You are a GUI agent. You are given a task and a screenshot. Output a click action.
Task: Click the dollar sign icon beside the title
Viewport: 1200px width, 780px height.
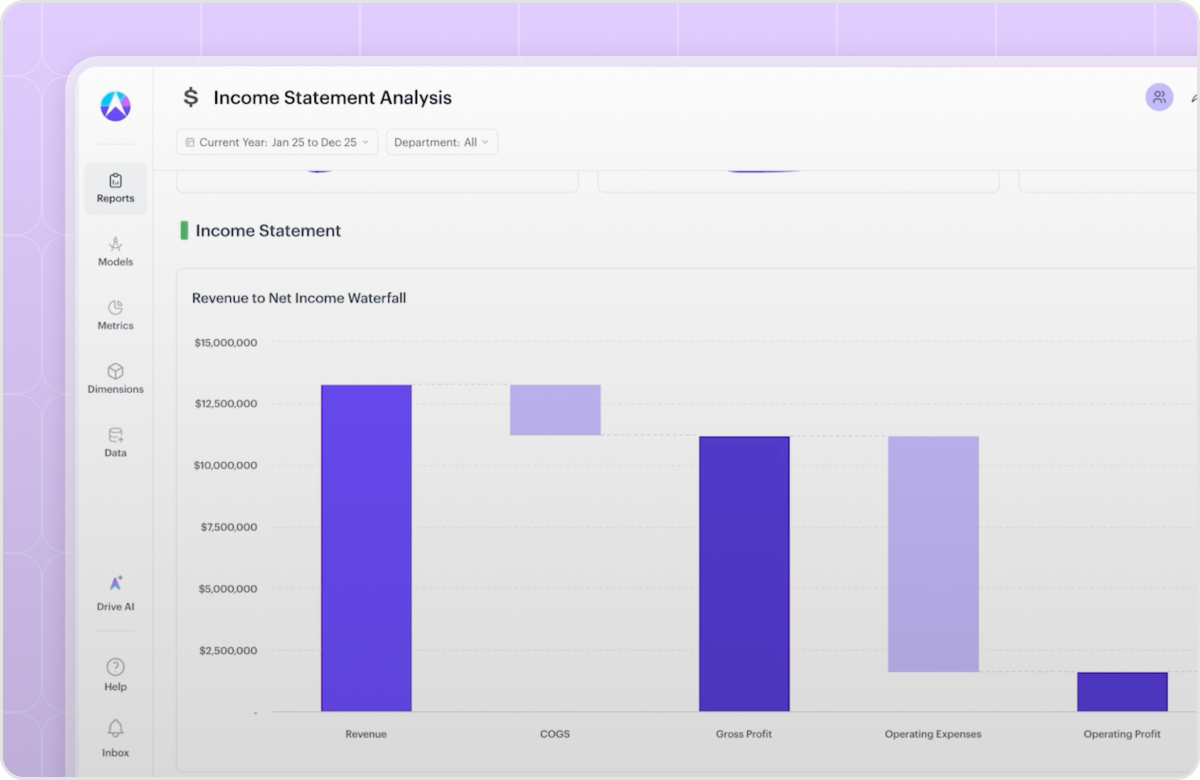[190, 97]
